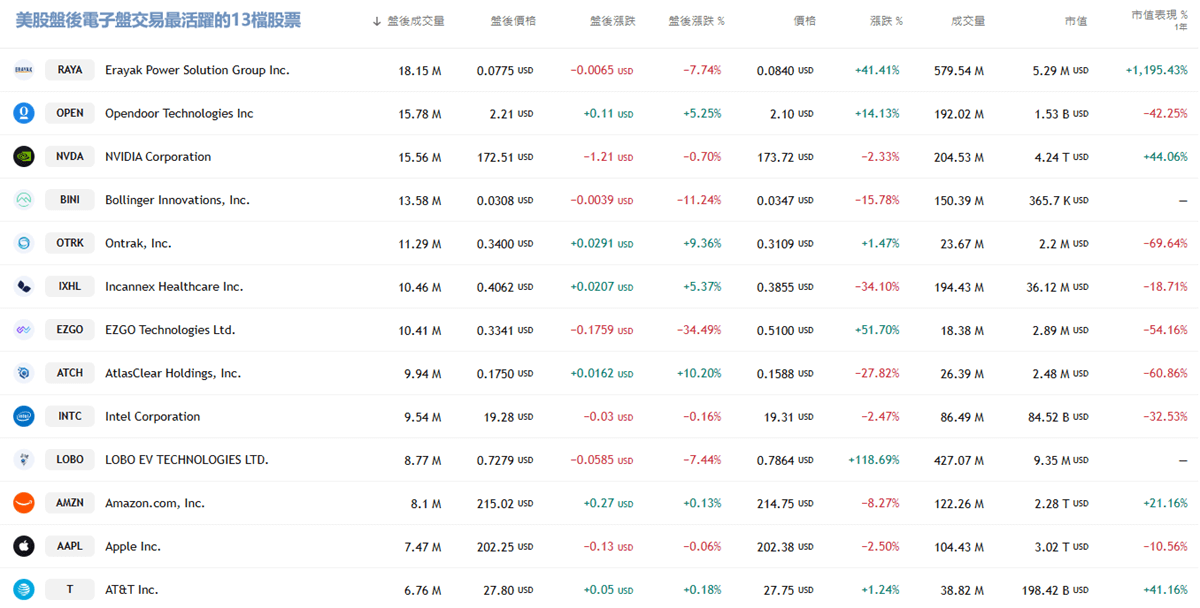The width and height of the screenshot is (1200, 608).
Task: Click EZGO's −34.49% after-hours change
Action: (x=699, y=330)
